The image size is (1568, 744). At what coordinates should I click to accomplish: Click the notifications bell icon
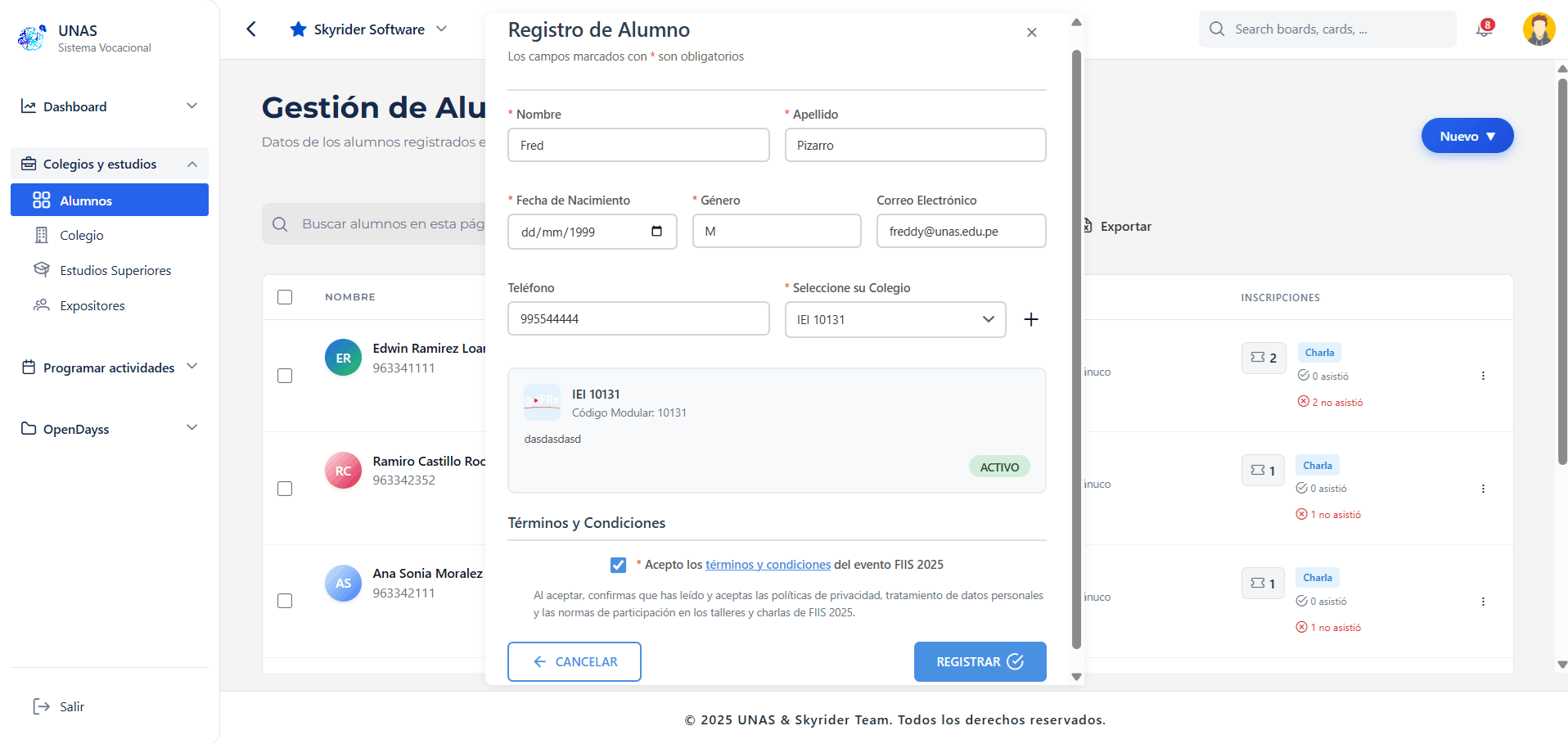[1484, 29]
